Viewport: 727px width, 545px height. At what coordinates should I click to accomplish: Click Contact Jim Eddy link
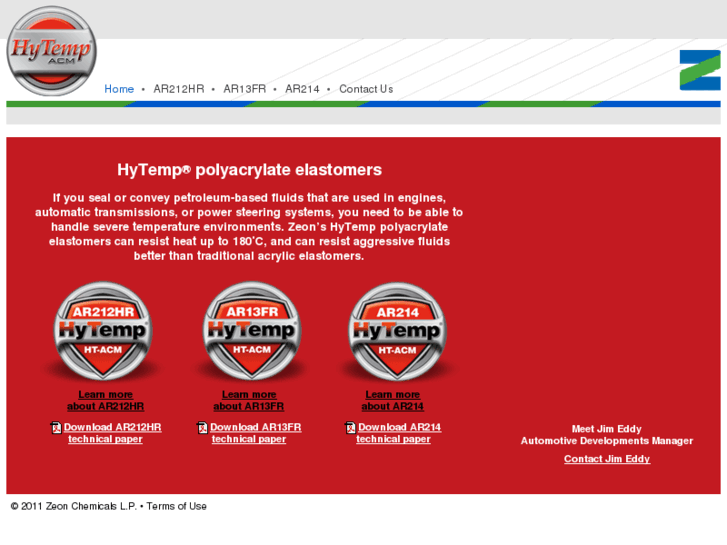[x=607, y=459]
